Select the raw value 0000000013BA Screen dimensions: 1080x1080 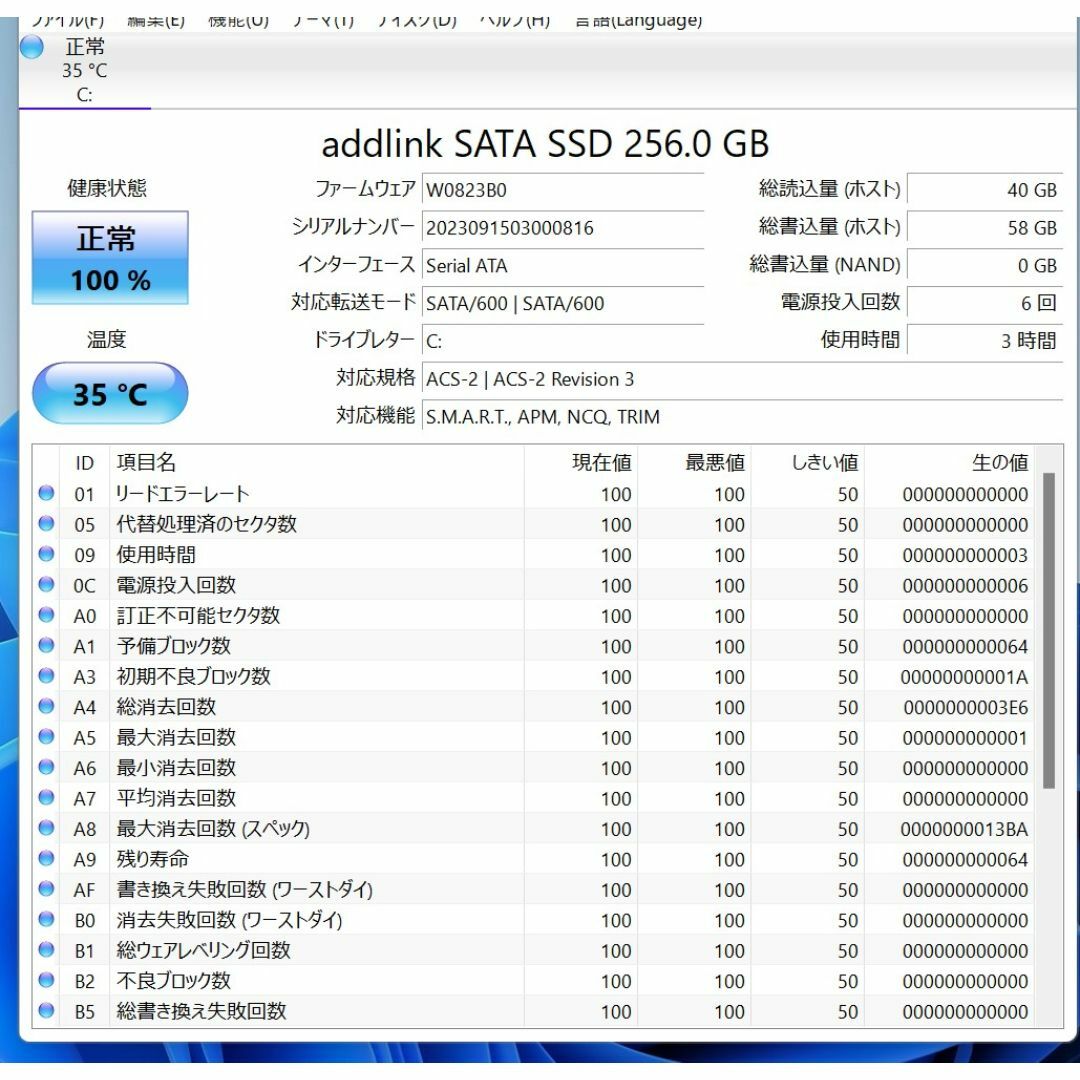pos(964,829)
